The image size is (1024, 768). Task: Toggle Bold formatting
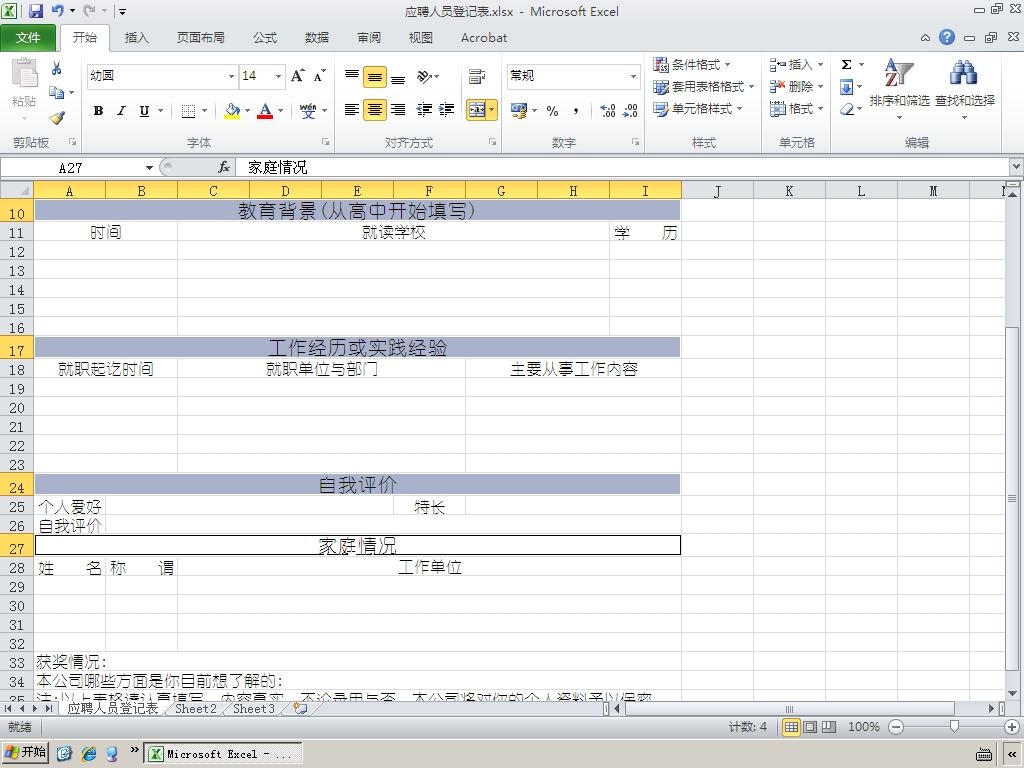coord(98,110)
